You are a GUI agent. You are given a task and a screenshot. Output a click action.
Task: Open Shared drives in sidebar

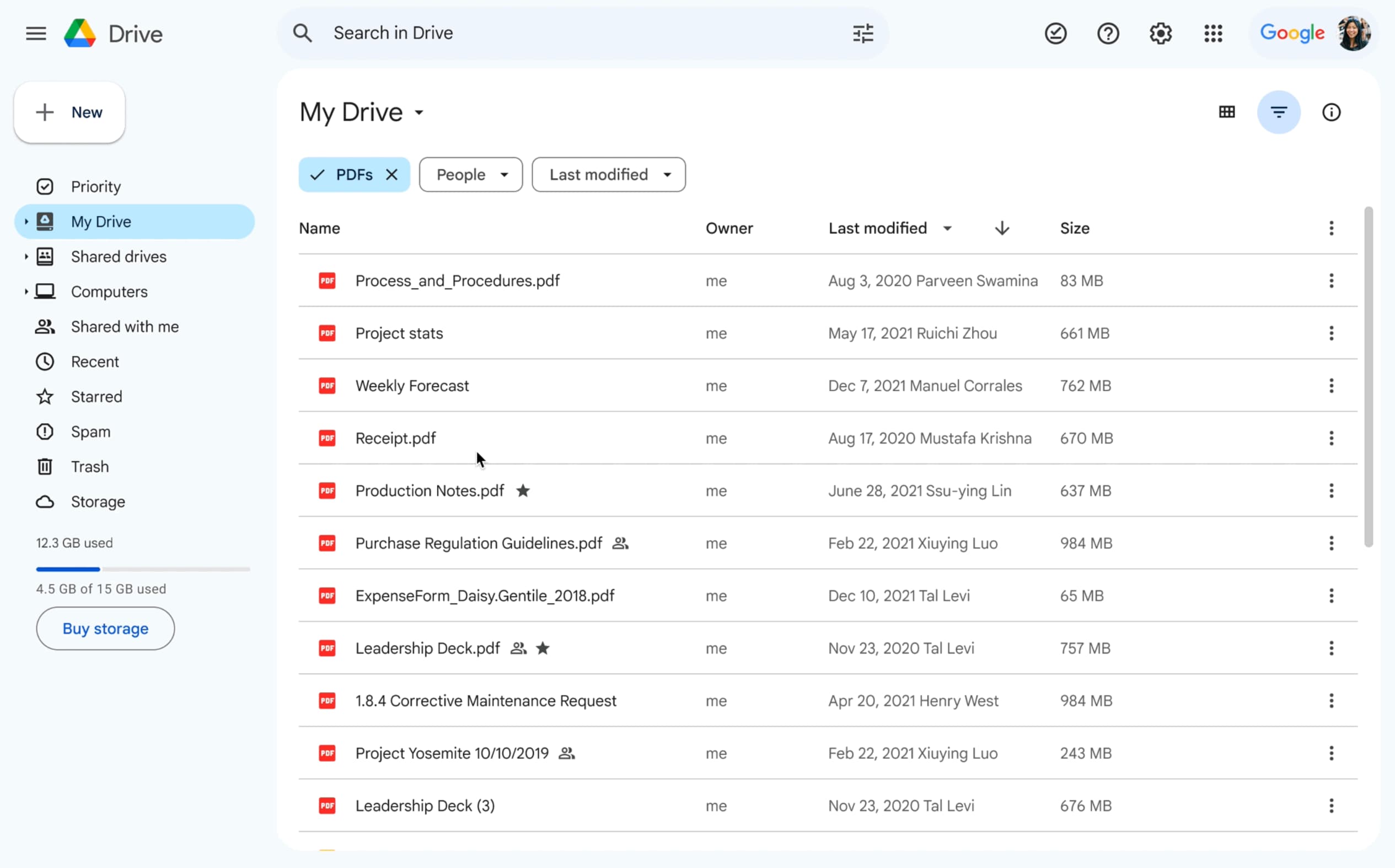pyautogui.click(x=119, y=256)
